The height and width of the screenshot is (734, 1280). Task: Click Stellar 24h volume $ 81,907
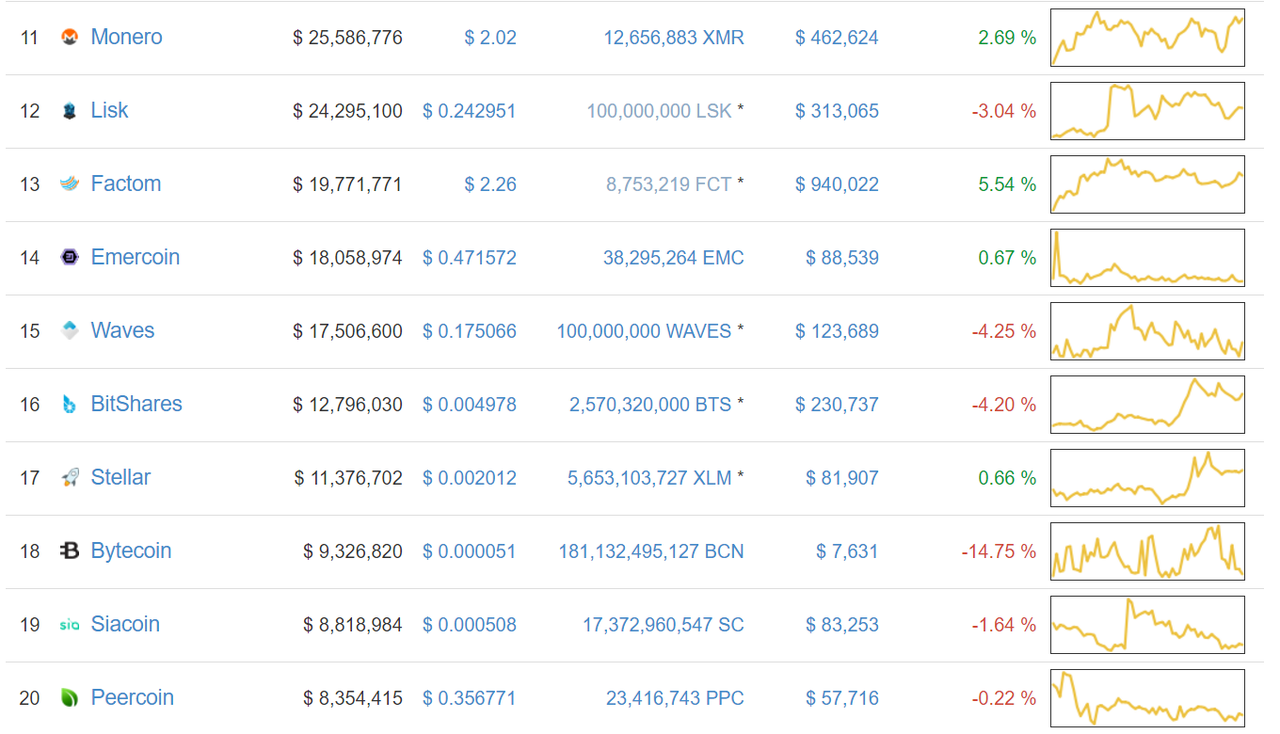point(842,478)
